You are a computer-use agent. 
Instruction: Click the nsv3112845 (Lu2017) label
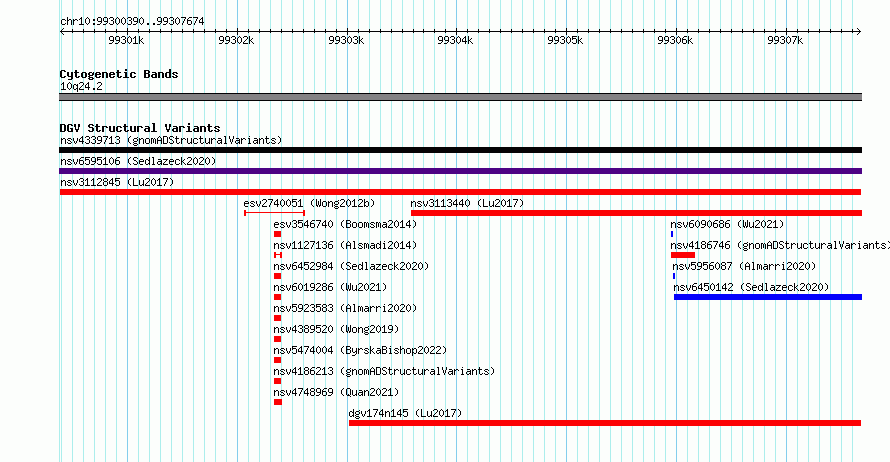117,182
